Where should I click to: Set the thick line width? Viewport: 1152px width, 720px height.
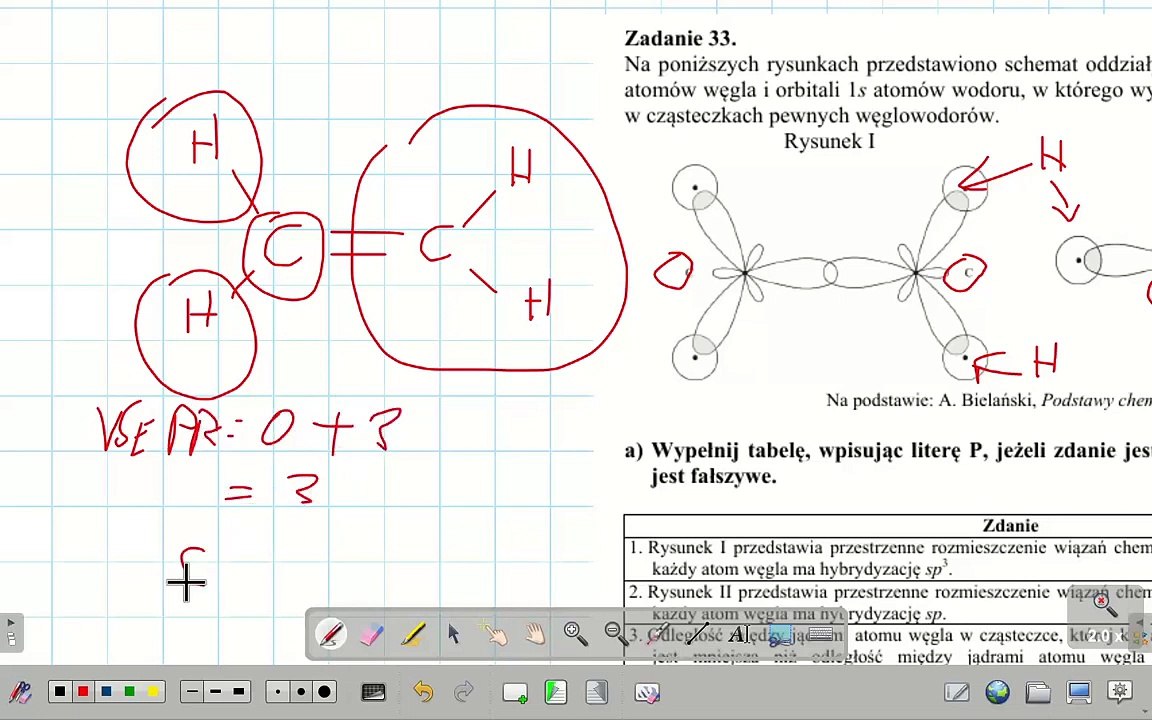(239, 691)
